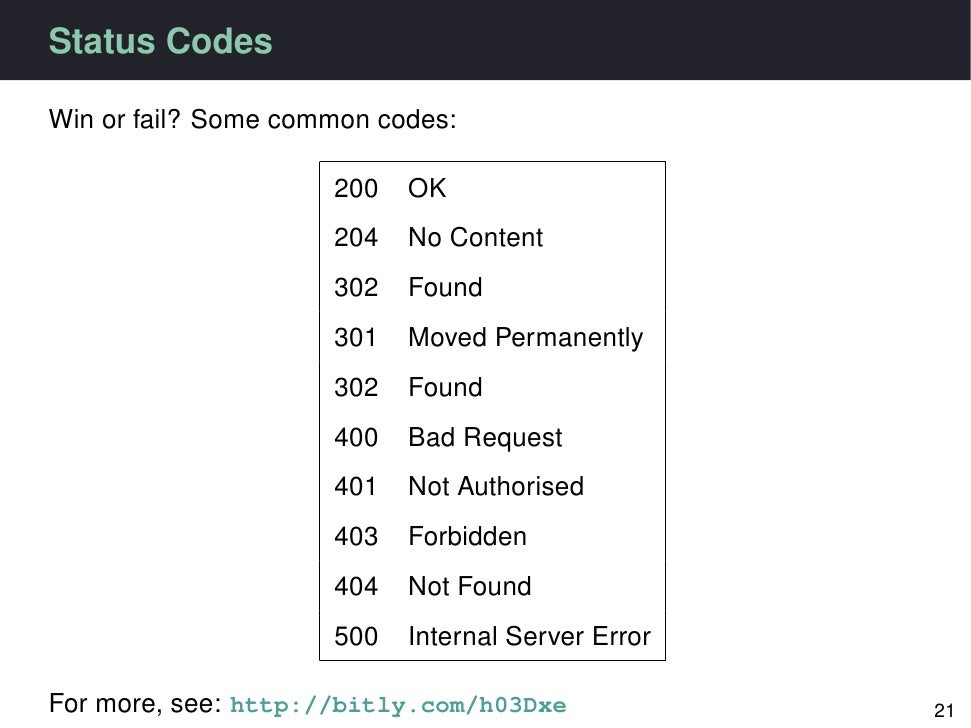971x728 pixels.
Task: Select the 200 OK table row
Action: point(492,188)
